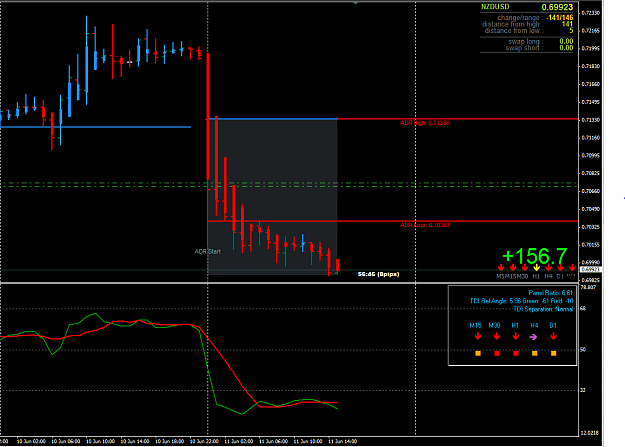Click the TDI panel M15 red down arrow
The width and height of the screenshot is (625, 447).
(x=478, y=337)
